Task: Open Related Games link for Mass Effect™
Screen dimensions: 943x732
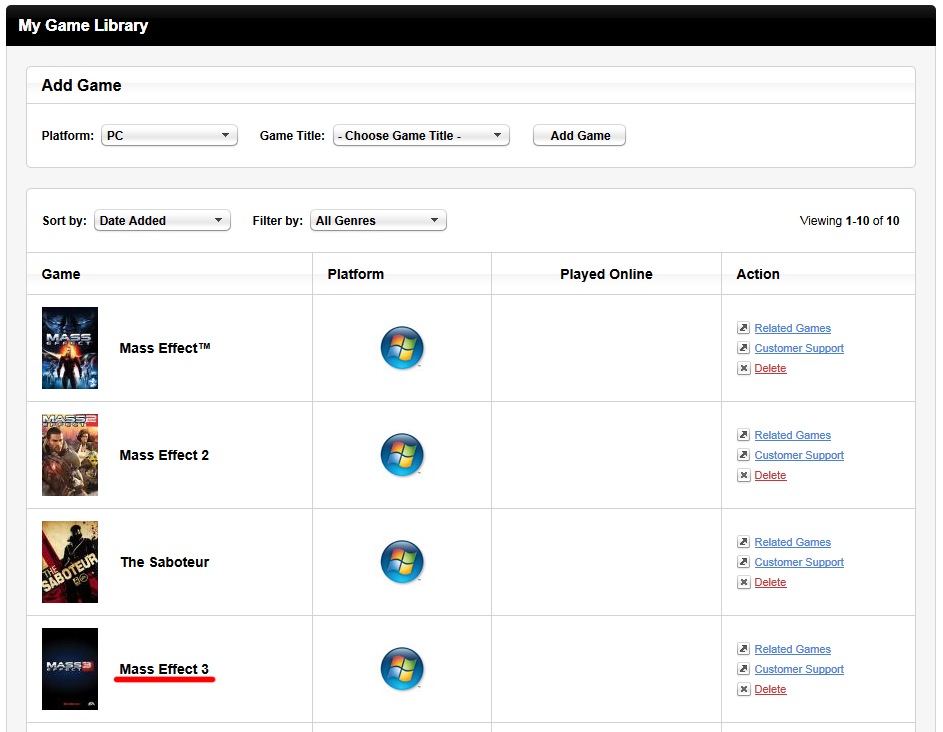Action: (792, 328)
